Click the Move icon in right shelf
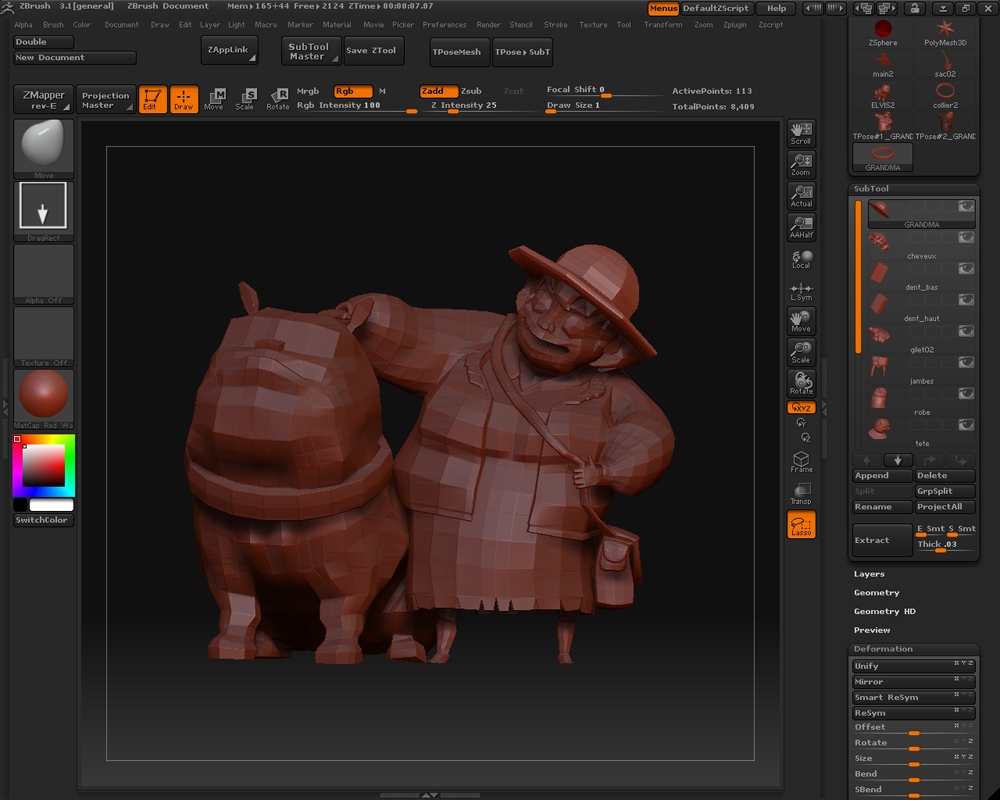The image size is (1000, 800). click(801, 321)
